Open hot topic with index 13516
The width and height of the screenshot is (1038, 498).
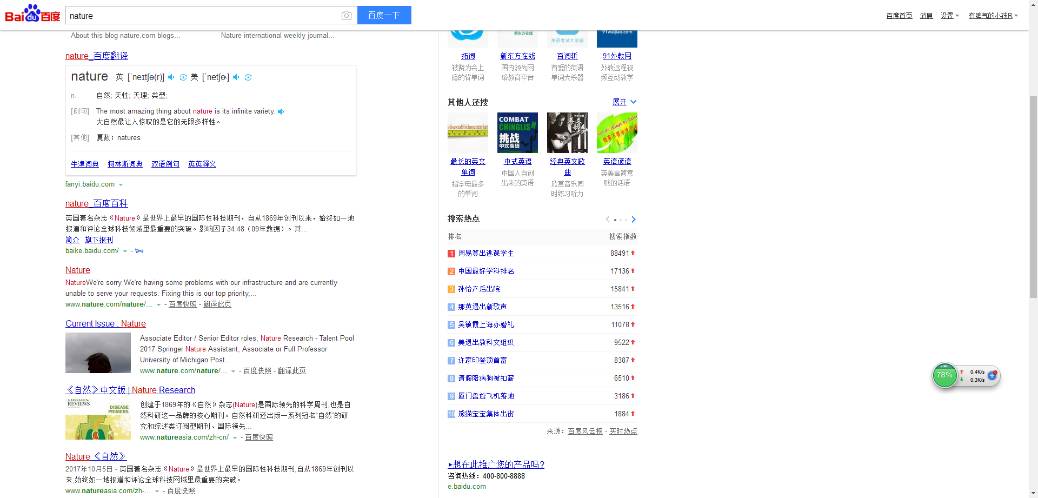tap(483, 307)
